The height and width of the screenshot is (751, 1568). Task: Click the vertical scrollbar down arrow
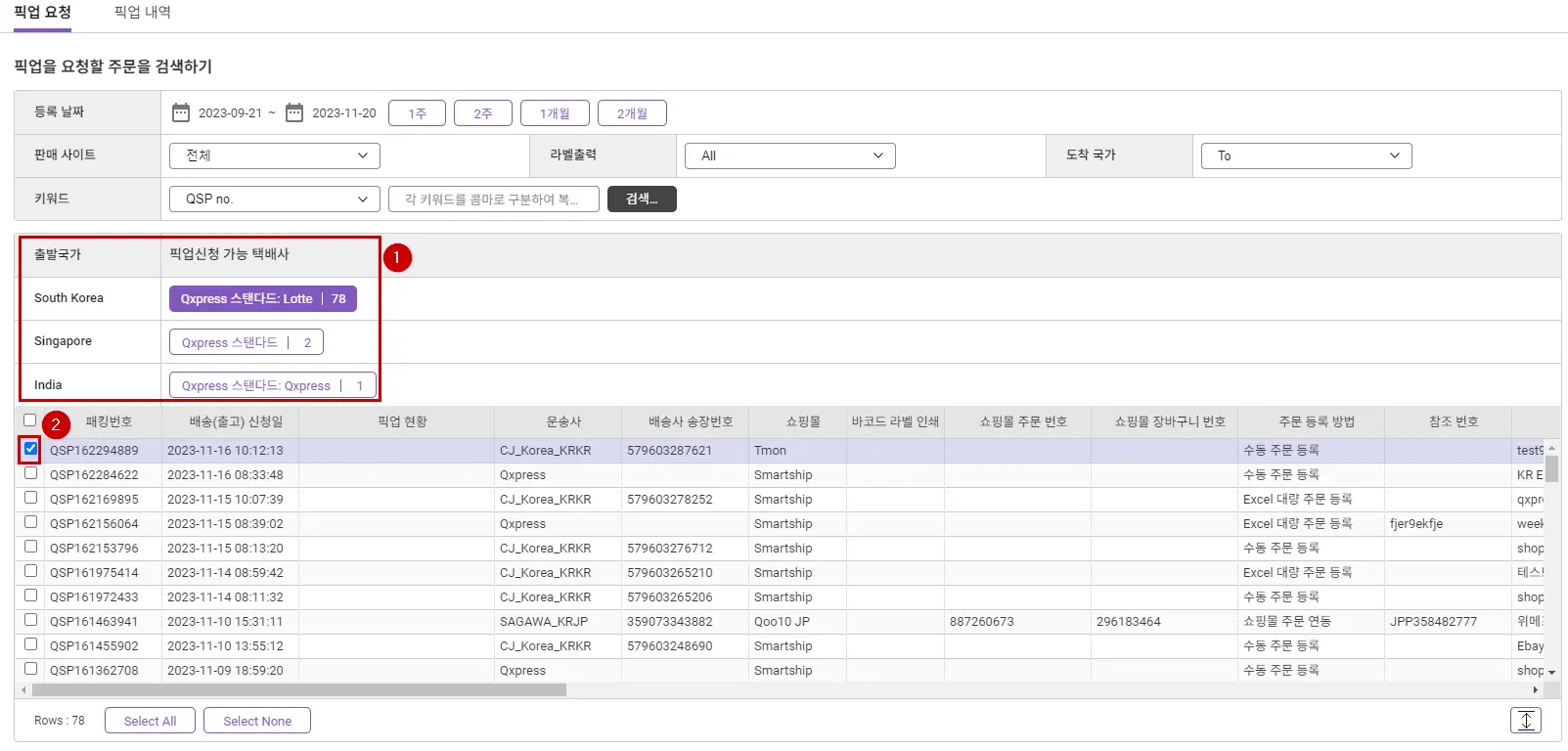(1551, 673)
